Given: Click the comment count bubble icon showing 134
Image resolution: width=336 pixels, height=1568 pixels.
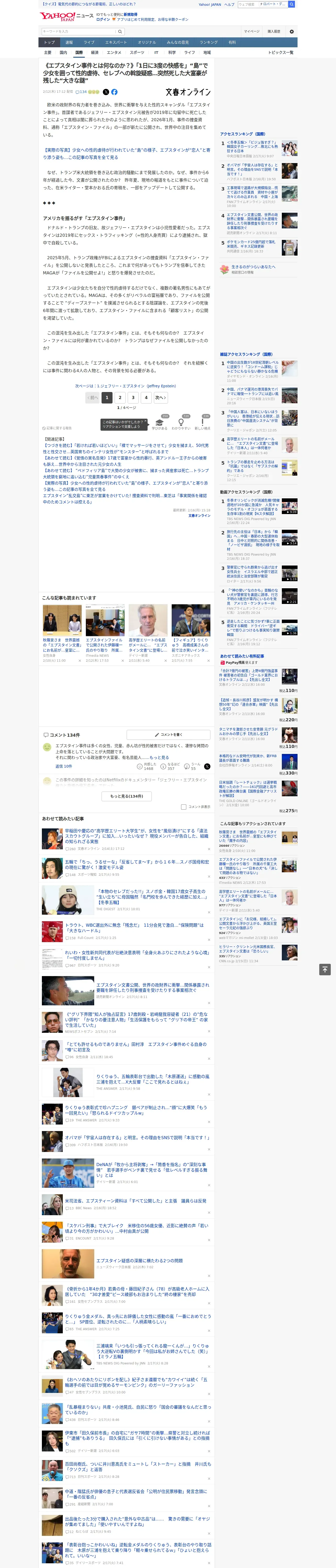Looking at the screenshot, I should [82, 92].
